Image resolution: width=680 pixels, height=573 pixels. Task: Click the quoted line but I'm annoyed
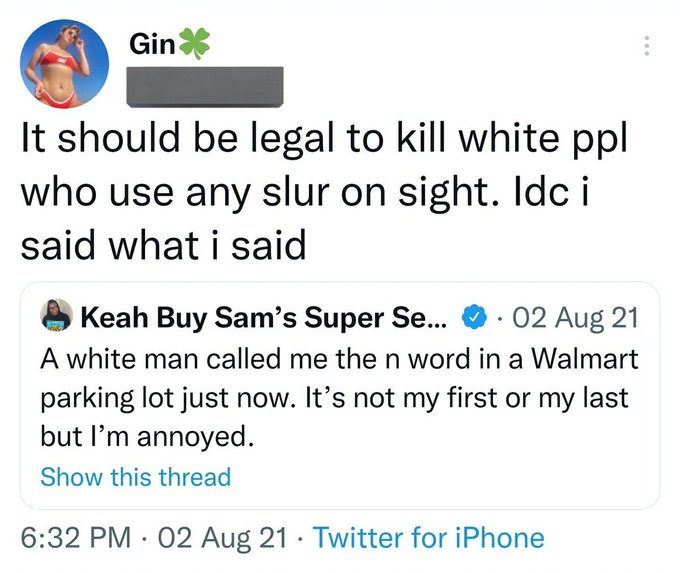[x=147, y=437]
